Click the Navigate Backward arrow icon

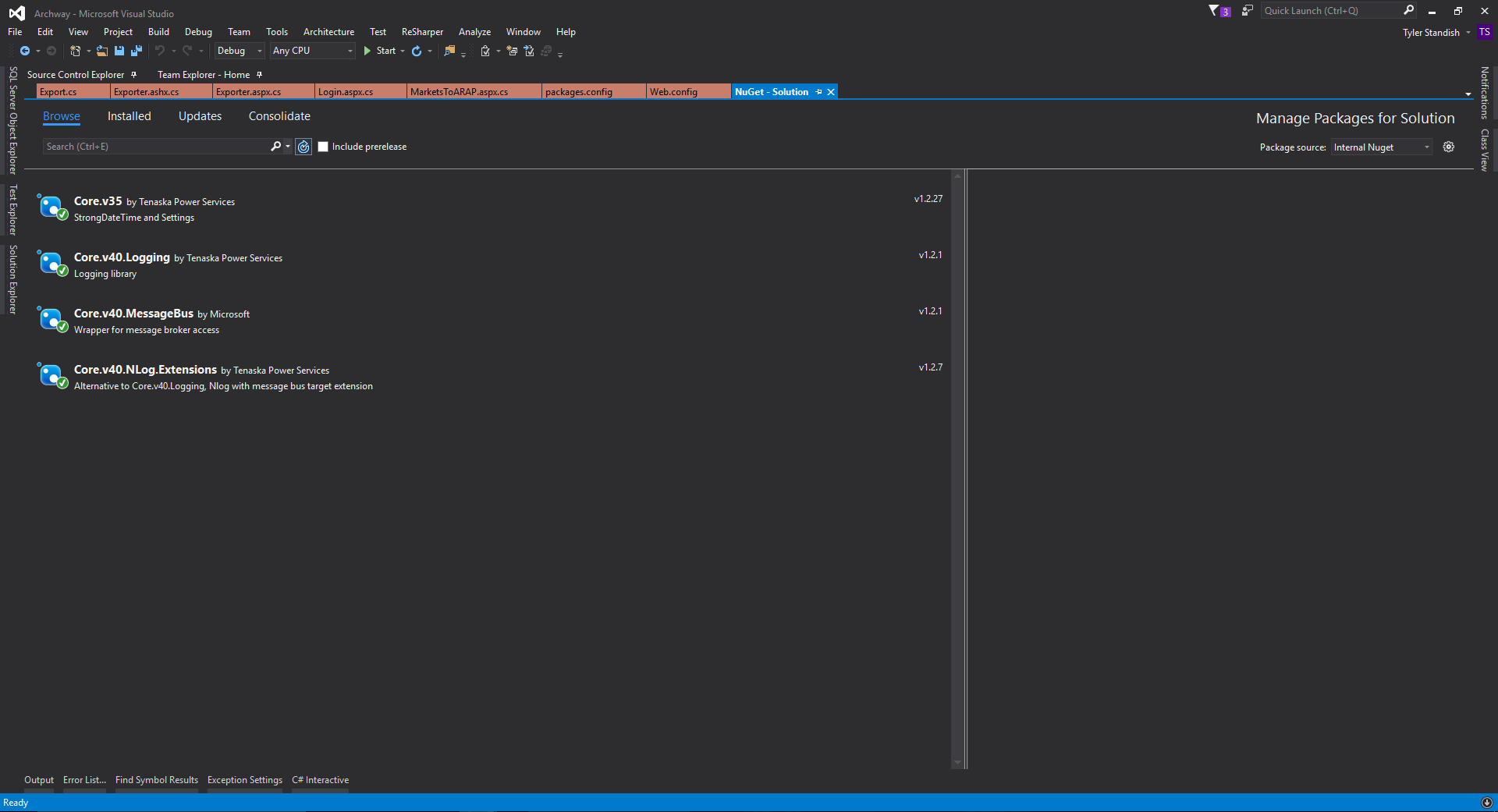point(25,51)
